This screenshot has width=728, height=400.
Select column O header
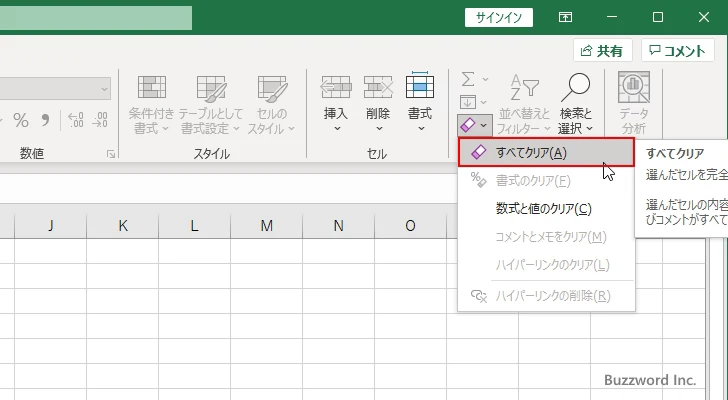pos(410,226)
